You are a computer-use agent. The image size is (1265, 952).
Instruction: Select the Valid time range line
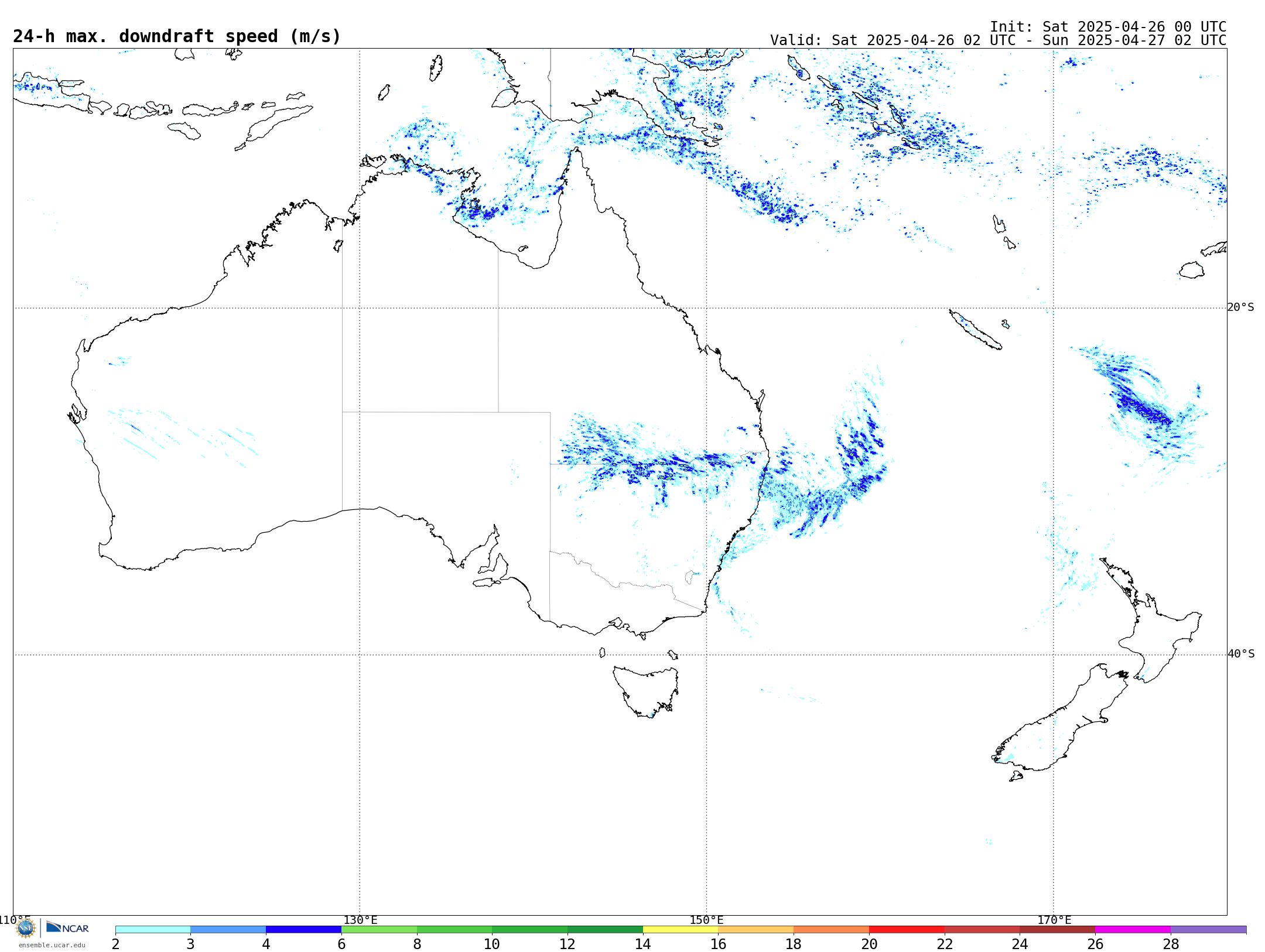998,40
